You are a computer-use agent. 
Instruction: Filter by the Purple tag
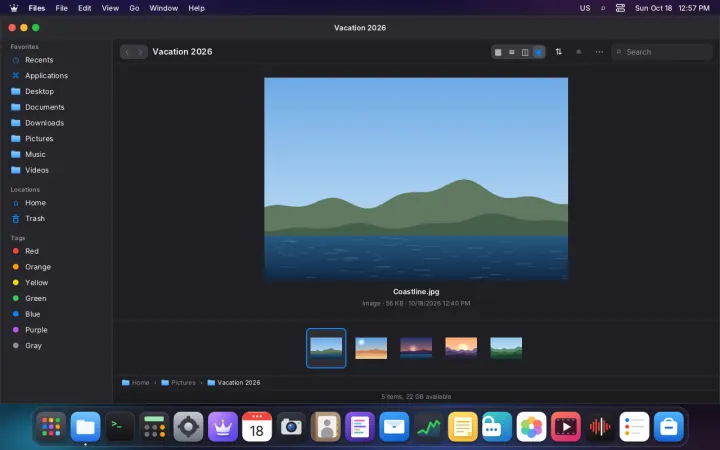pos(56,330)
